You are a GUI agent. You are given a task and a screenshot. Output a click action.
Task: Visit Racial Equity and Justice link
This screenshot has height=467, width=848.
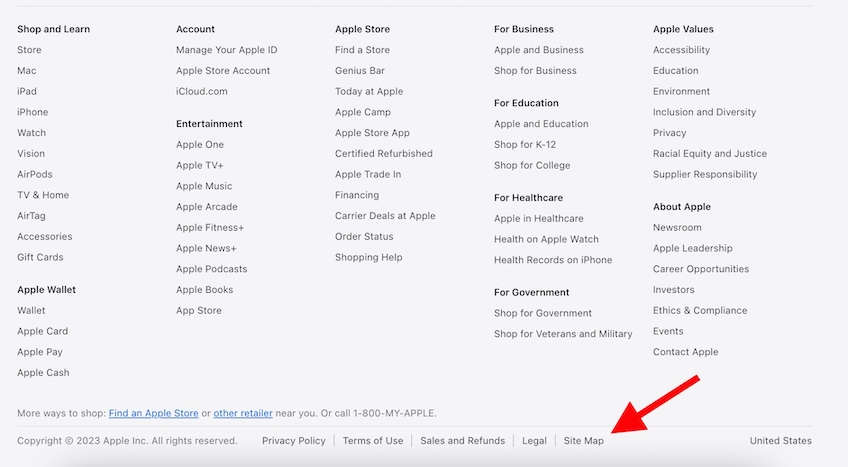710,154
